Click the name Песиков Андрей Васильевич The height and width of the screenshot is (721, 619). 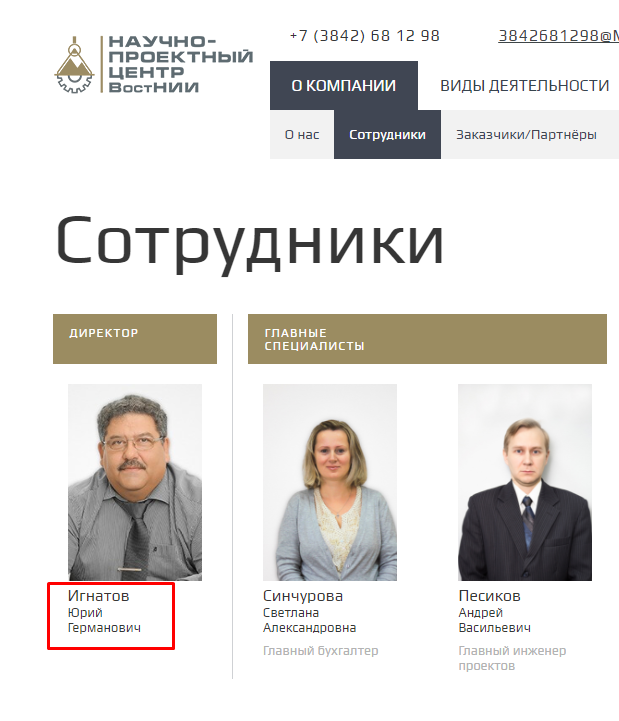pyautogui.click(x=494, y=611)
